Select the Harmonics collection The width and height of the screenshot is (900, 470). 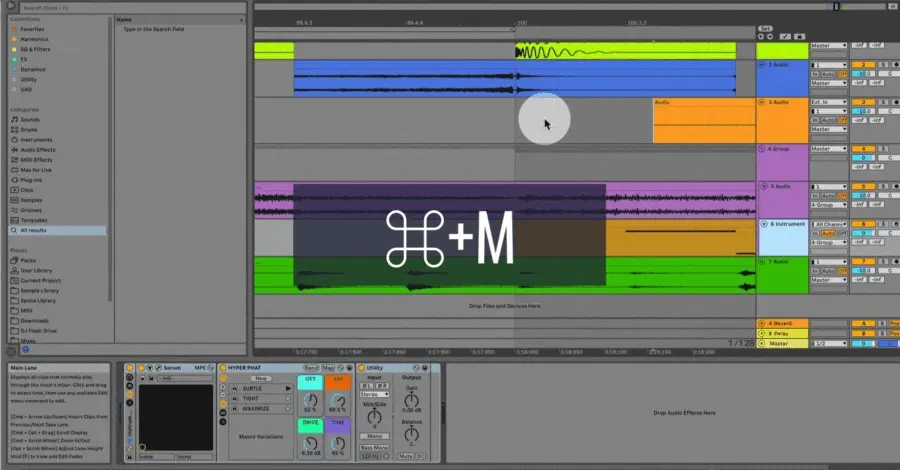[34, 39]
